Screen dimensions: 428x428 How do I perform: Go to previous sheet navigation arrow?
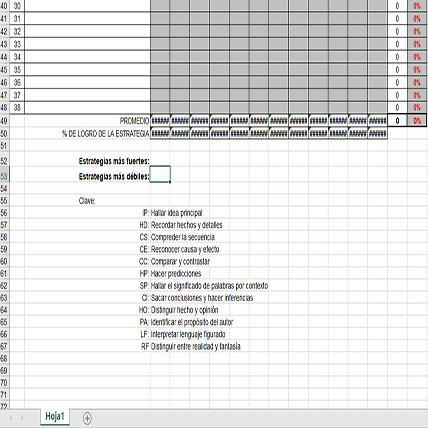tap(11, 418)
